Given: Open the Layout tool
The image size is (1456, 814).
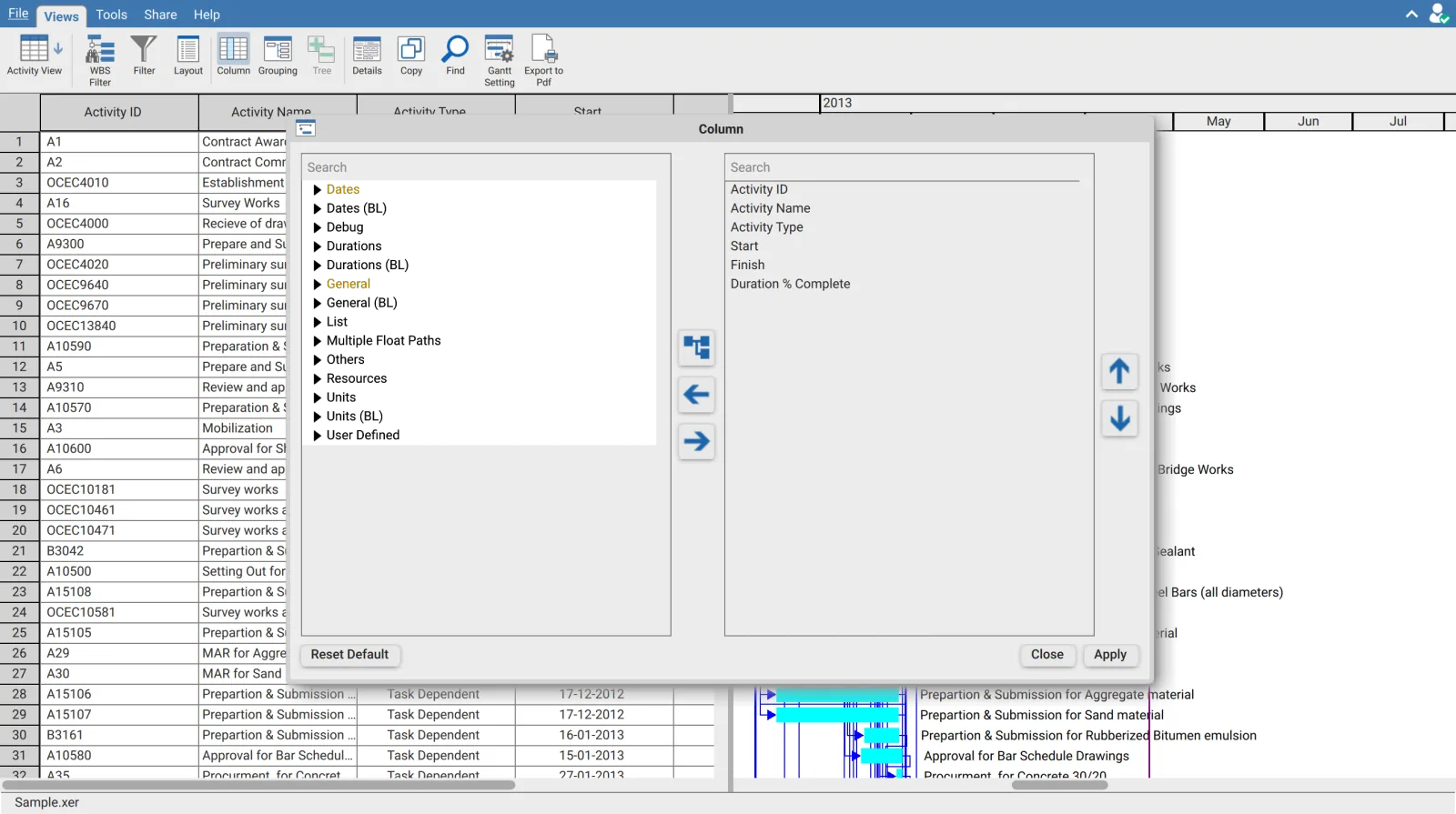Looking at the screenshot, I should coord(188,56).
